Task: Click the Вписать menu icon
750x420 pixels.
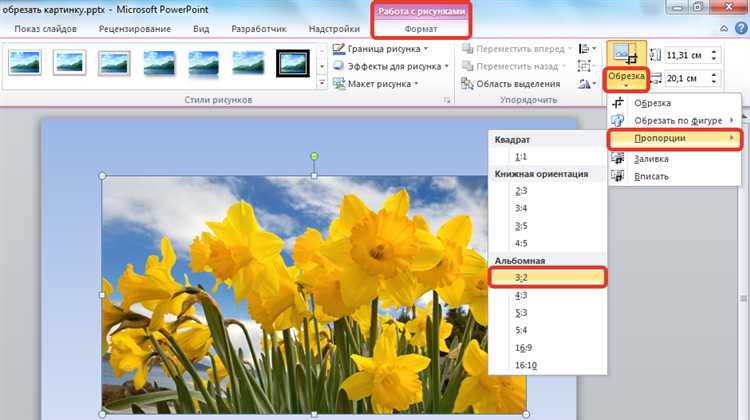Action: (618, 177)
